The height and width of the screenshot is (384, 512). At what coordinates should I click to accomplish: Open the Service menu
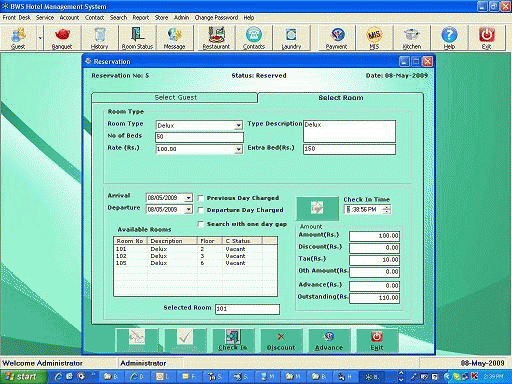(45, 17)
